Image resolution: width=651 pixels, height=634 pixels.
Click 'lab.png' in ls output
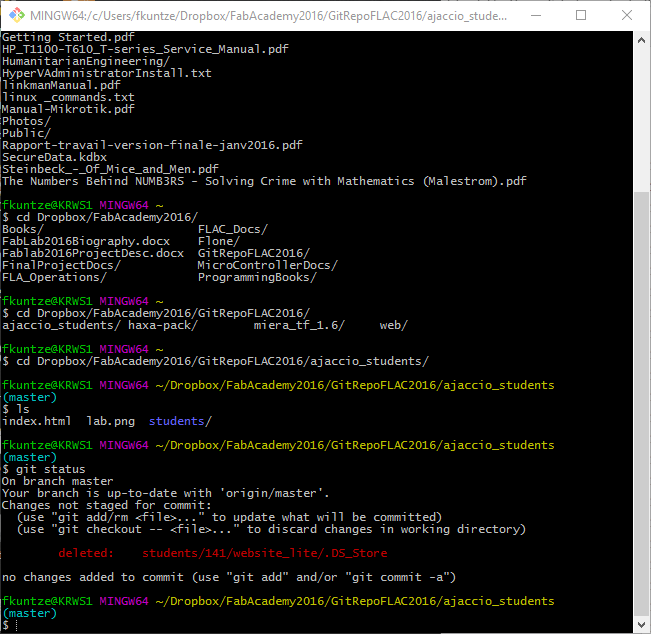(110, 421)
